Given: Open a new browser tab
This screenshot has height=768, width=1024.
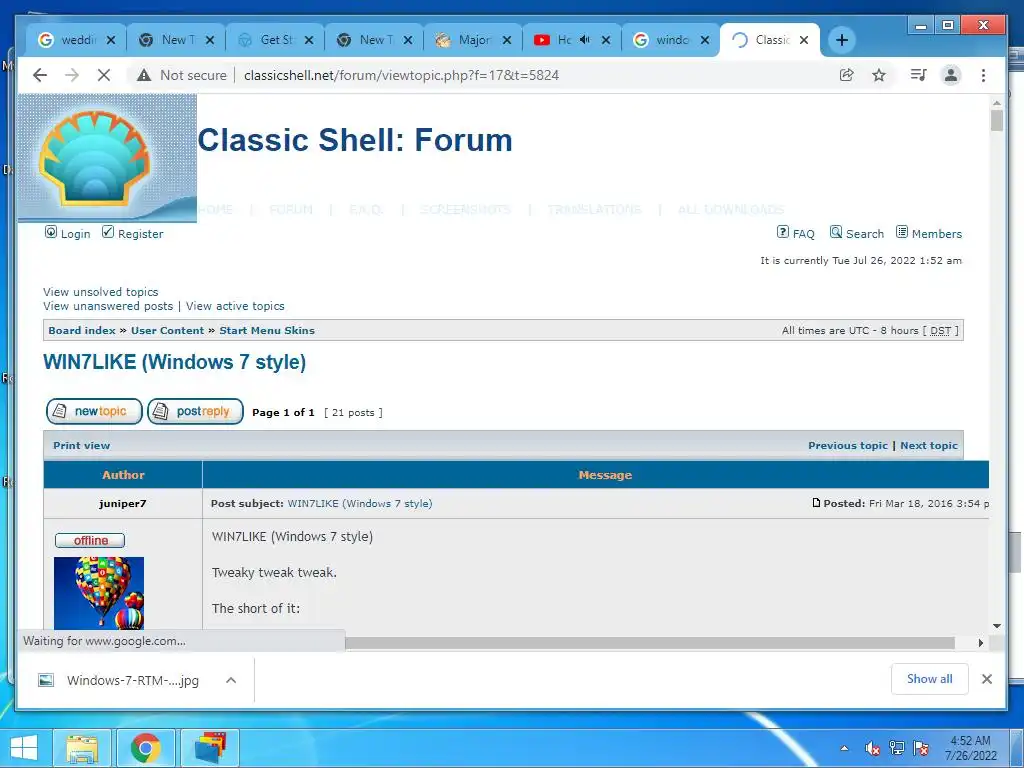Looking at the screenshot, I should (x=842, y=40).
